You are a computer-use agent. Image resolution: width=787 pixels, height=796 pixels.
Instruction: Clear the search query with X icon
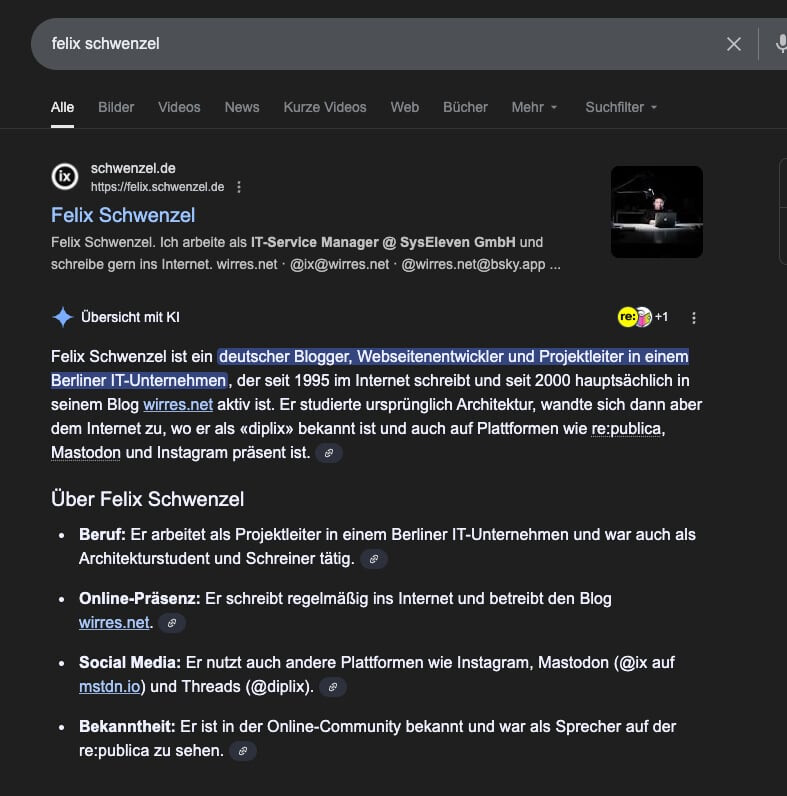(734, 44)
